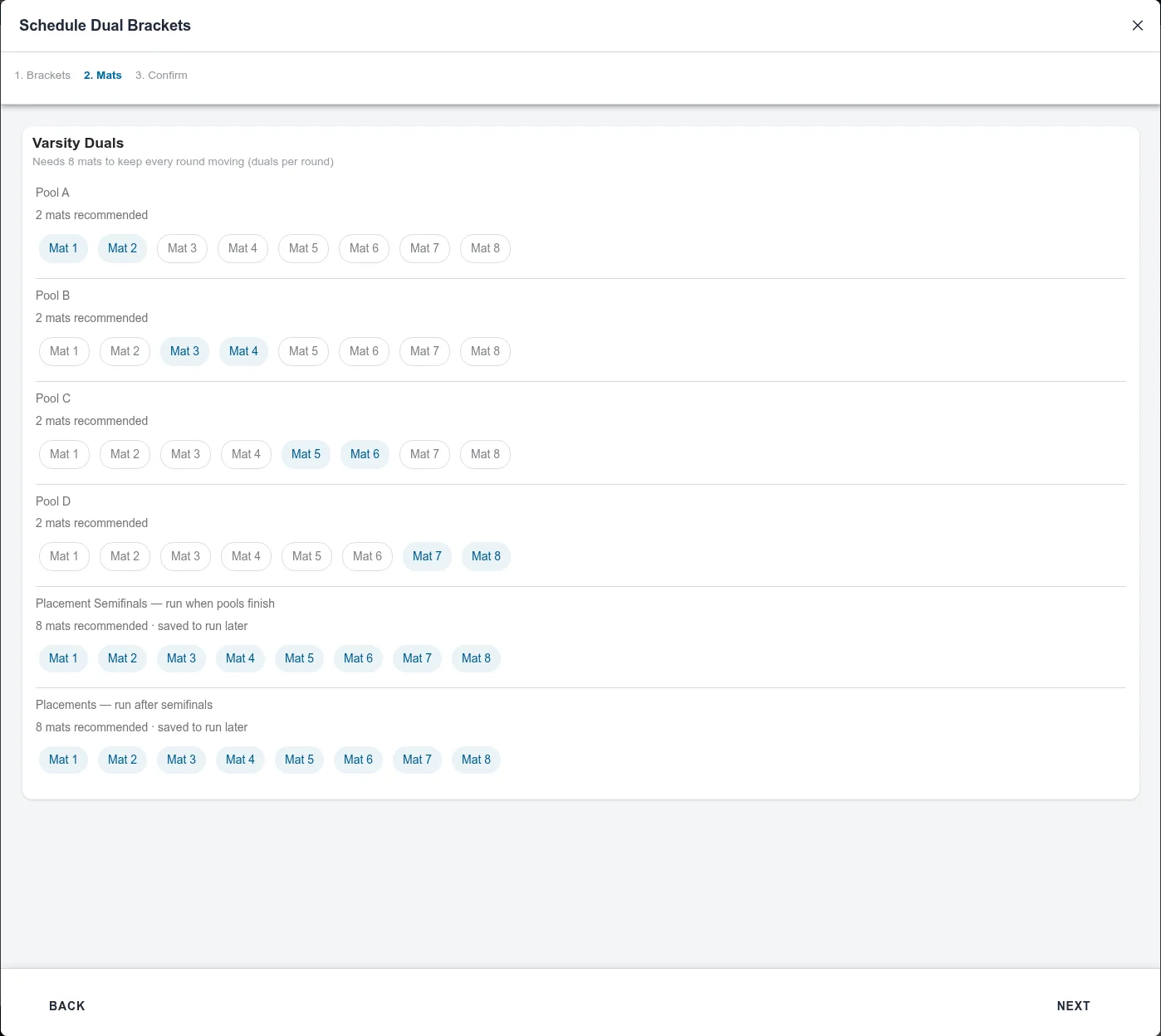Add Mat 6 to Pool B

point(364,351)
